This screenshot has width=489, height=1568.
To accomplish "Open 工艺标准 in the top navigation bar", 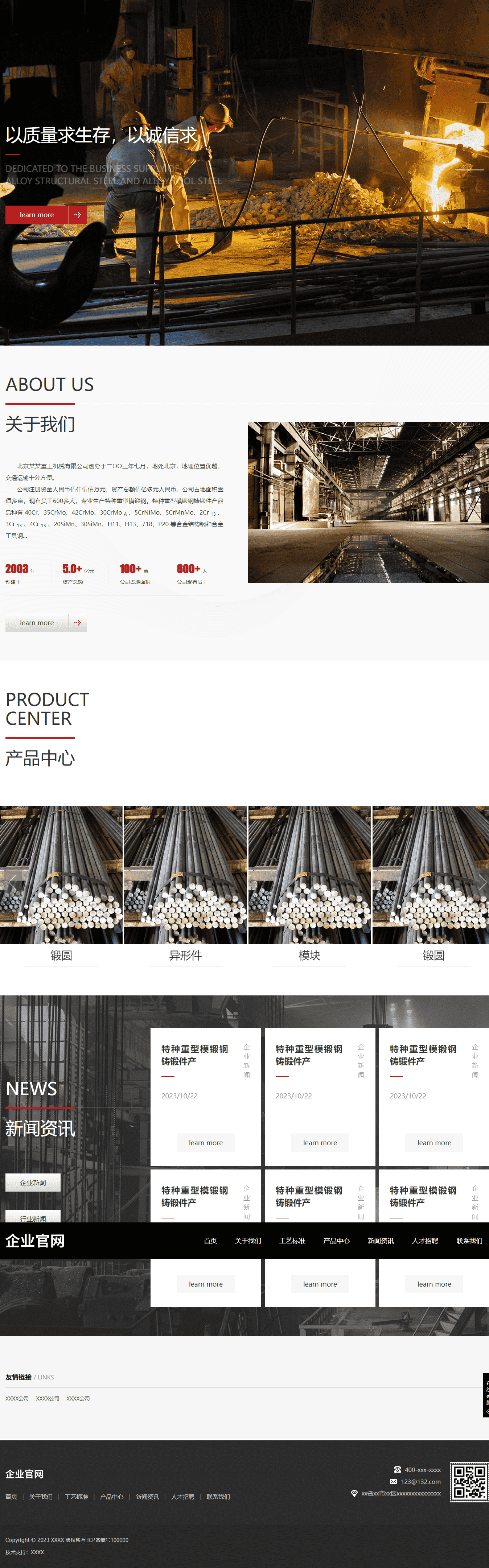I will 292,1241.
